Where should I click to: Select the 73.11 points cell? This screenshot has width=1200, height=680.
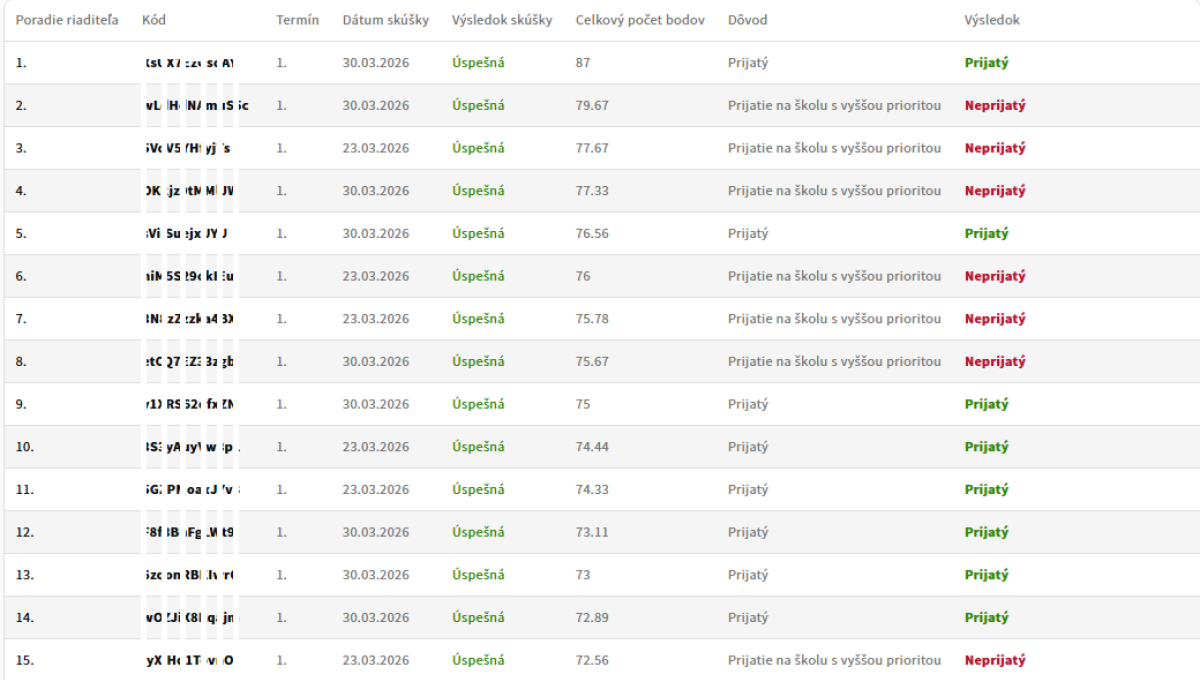(592, 532)
